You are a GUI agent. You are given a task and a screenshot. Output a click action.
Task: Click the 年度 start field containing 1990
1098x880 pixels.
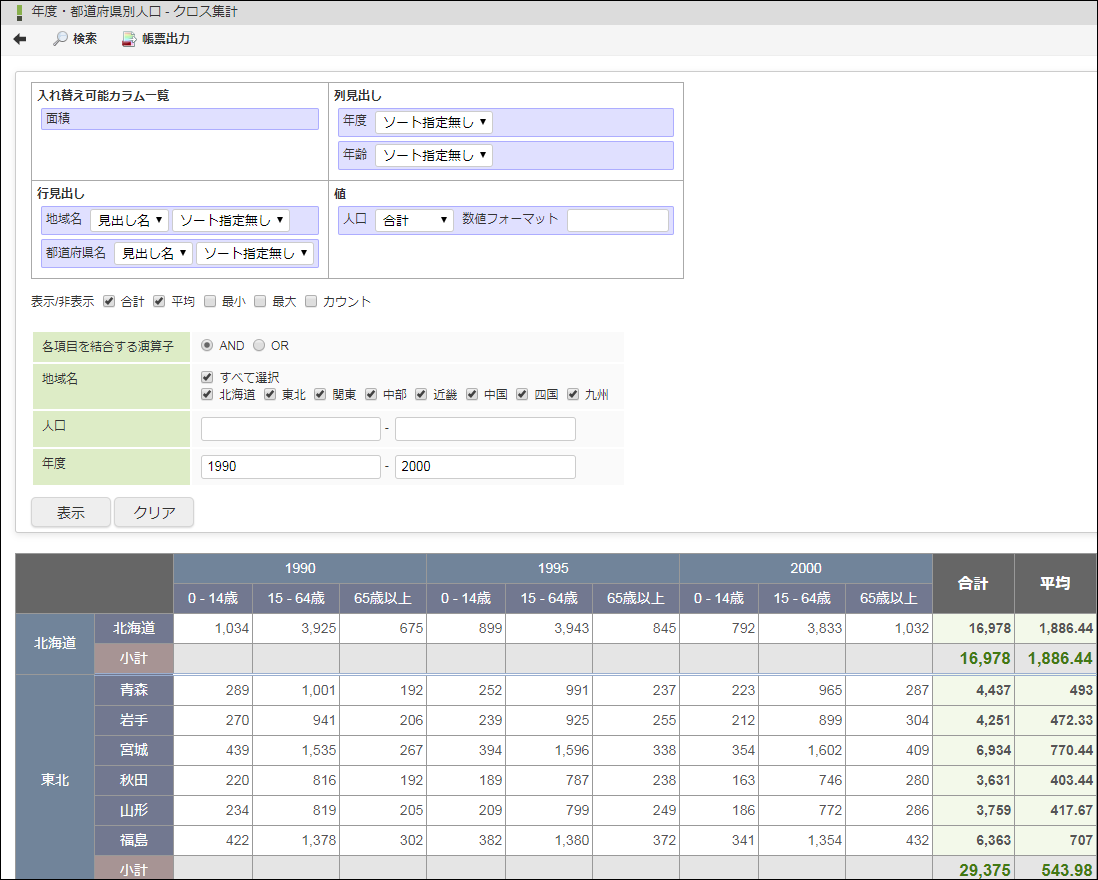tap(290, 467)
